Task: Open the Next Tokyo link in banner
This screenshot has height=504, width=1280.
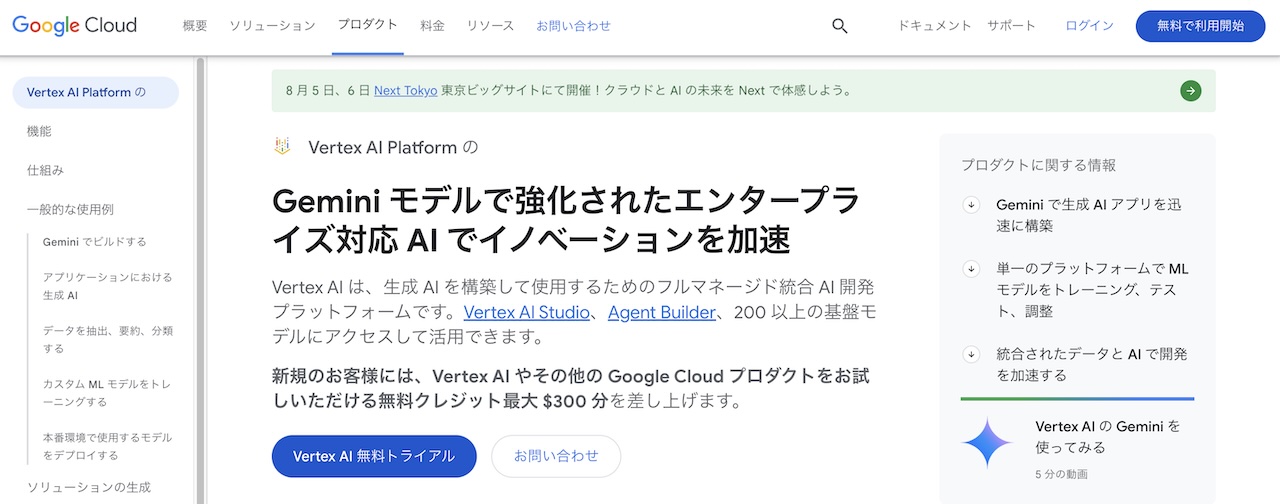Action: click(405, 90)
